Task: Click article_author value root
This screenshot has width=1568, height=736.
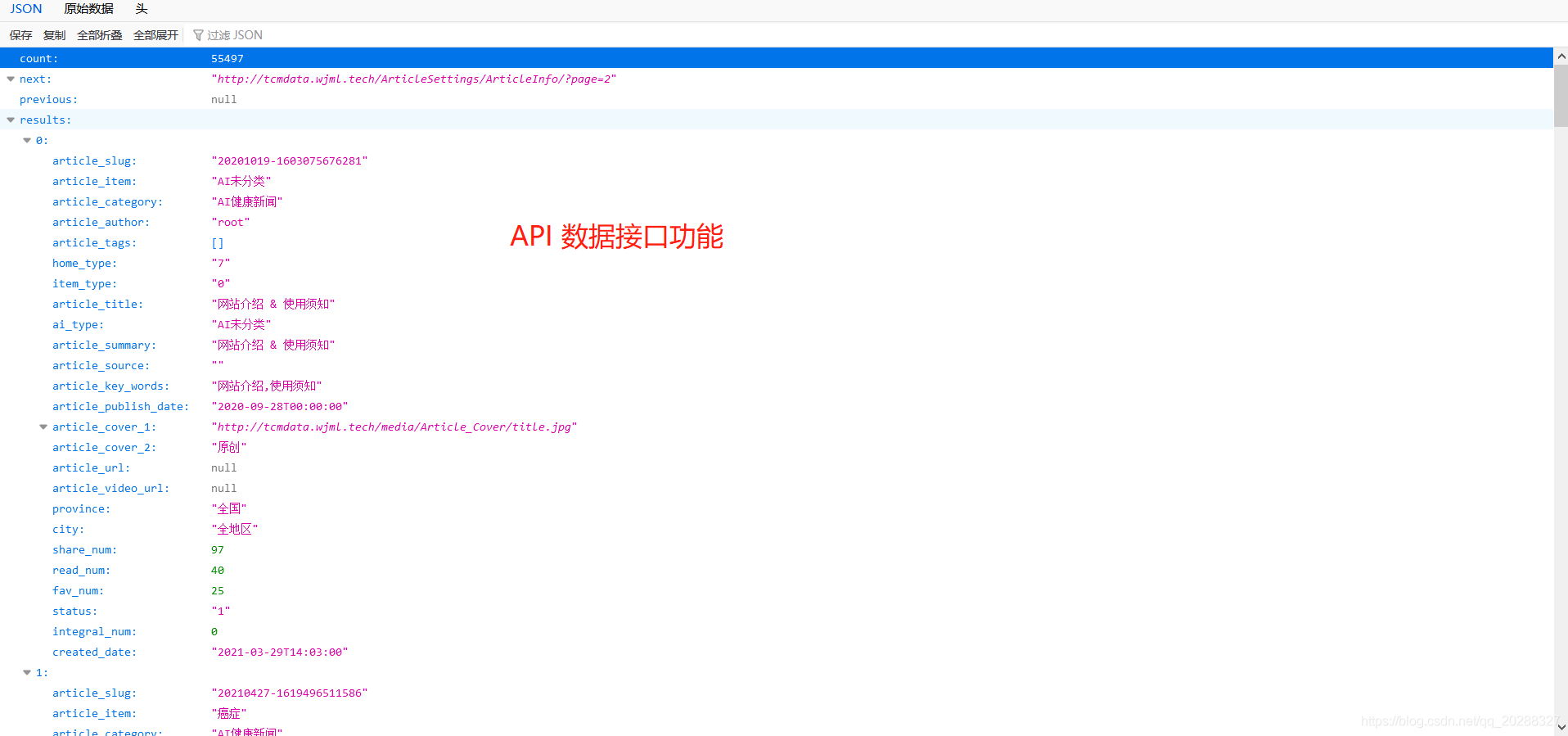Action: click(230, 223)
